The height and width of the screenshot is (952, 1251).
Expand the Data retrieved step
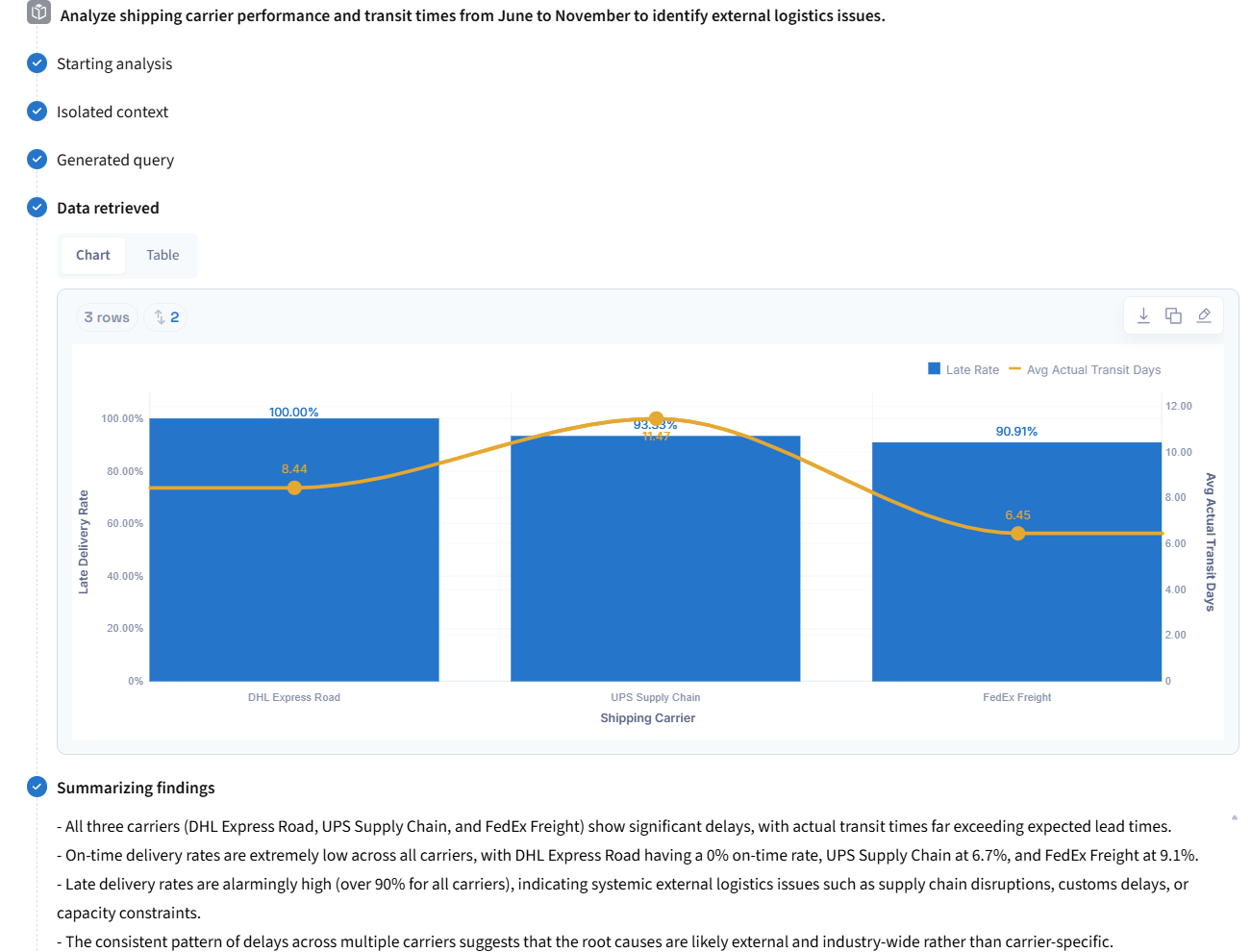108,208
